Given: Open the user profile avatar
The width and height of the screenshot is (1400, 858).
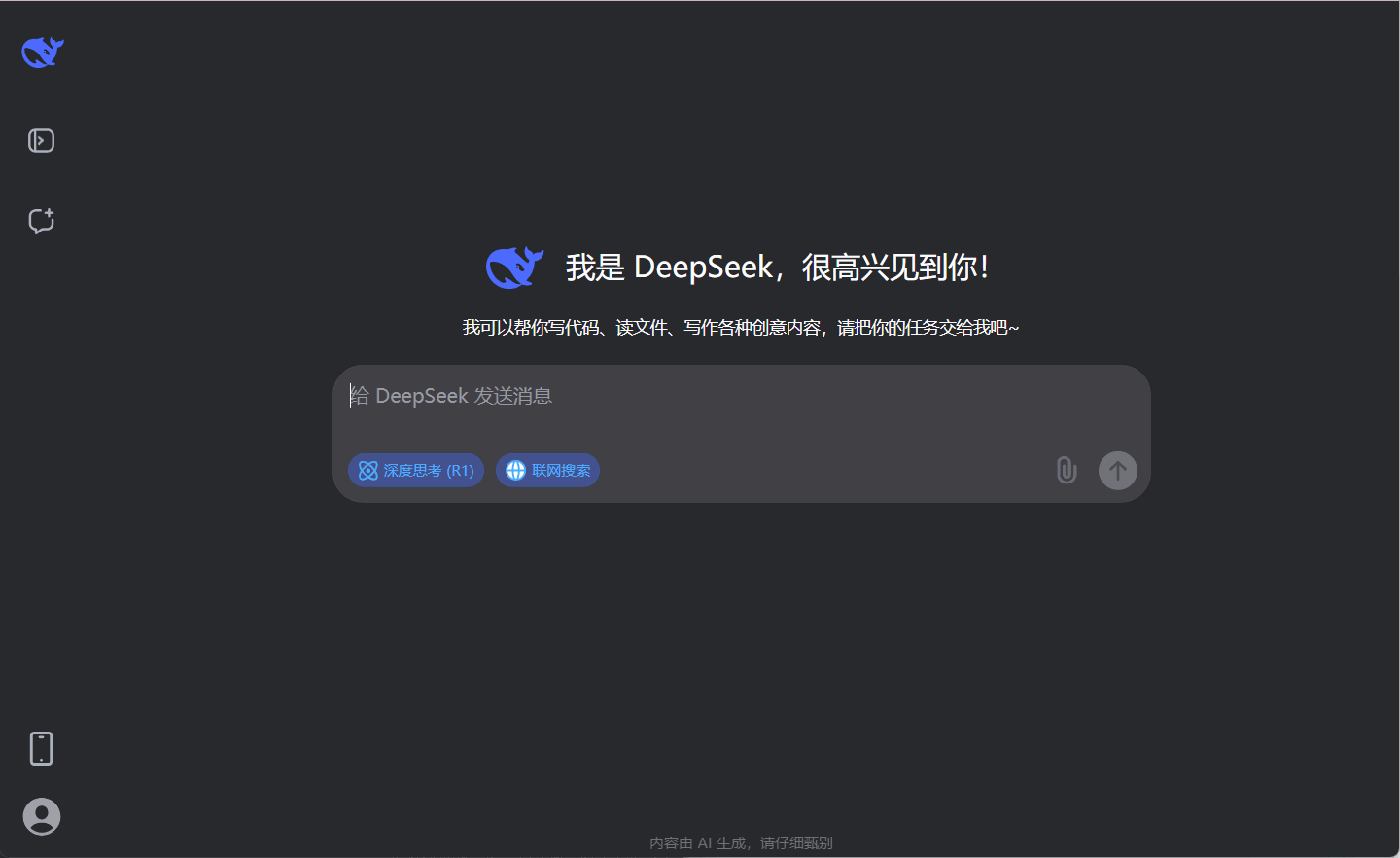Looking at the screenshot, I should 42,816.
